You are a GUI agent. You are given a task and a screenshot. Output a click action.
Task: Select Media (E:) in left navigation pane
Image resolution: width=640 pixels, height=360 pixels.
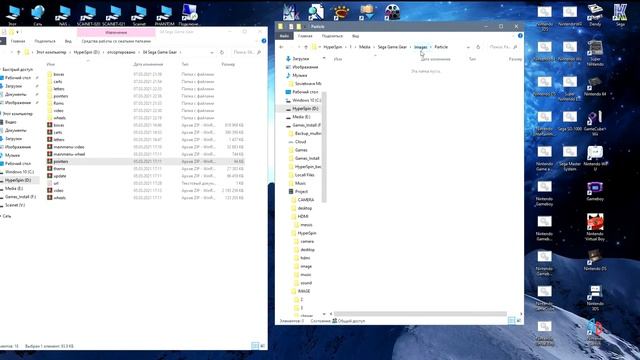[x=14, y=189]
